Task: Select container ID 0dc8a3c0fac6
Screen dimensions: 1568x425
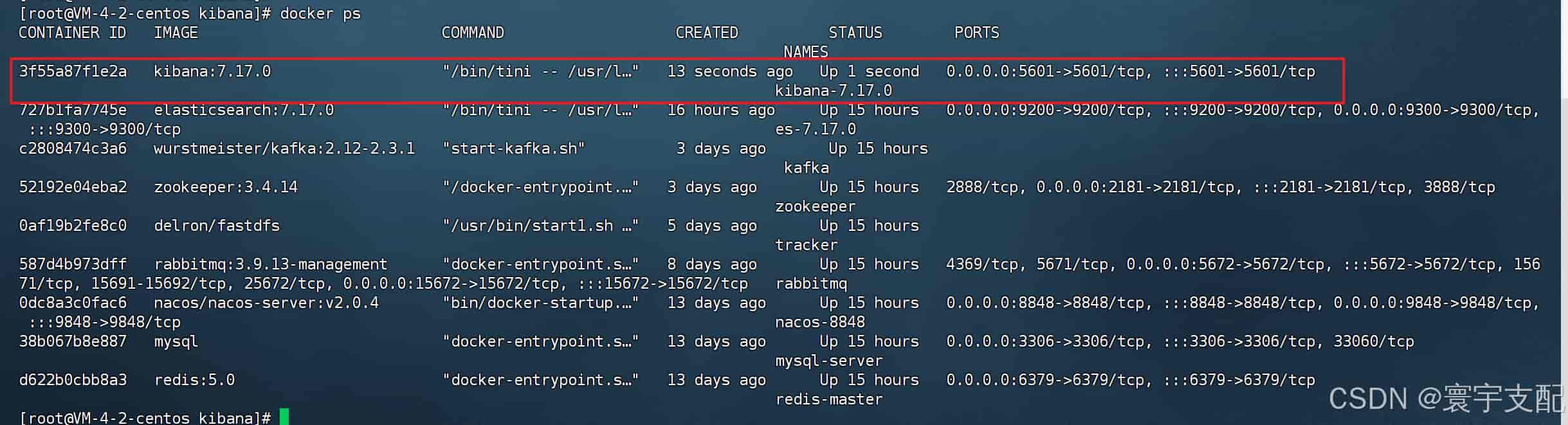Action: (x=73, y=303)
